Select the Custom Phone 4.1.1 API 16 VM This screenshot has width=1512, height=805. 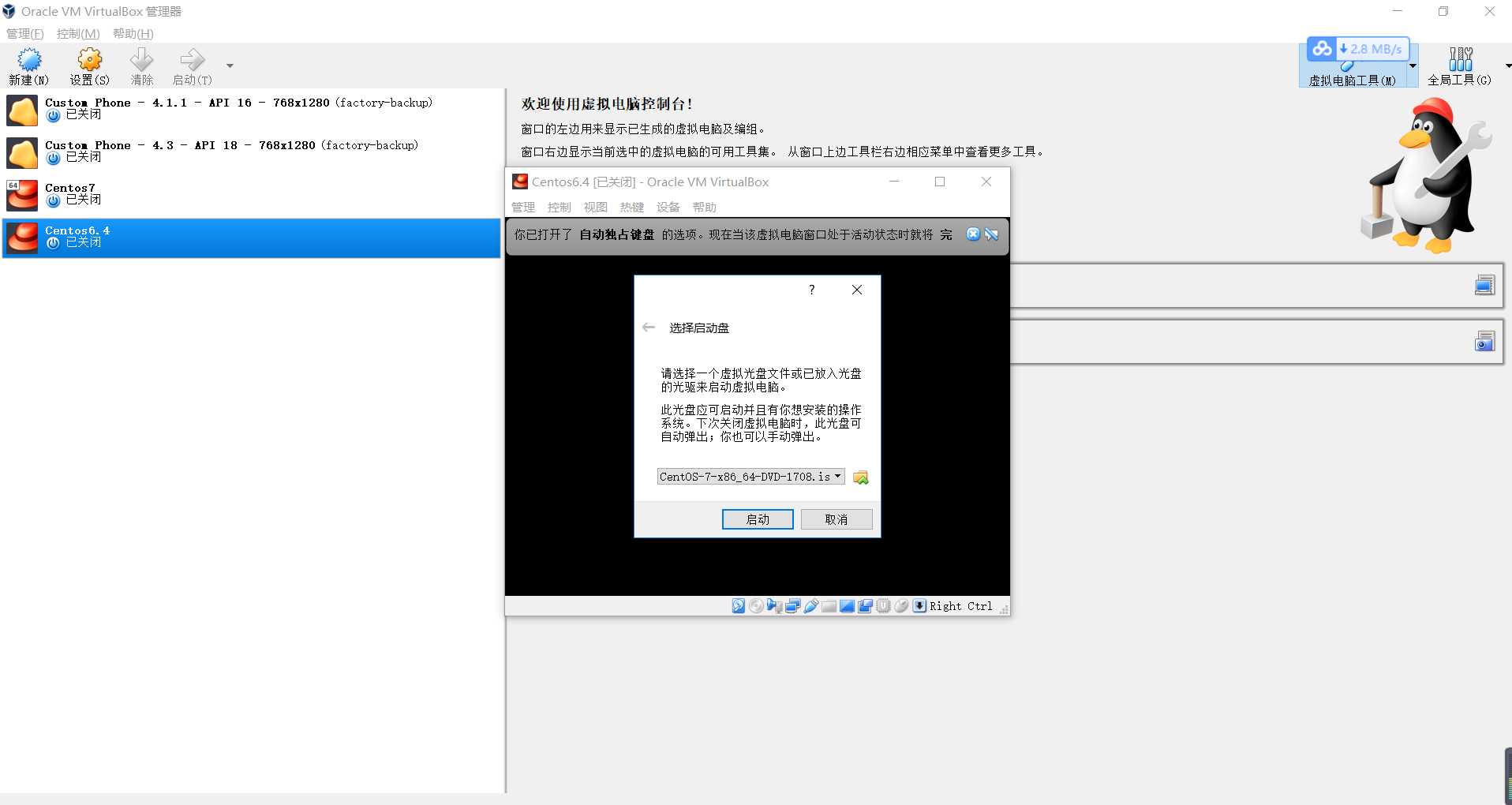point(252,110)
